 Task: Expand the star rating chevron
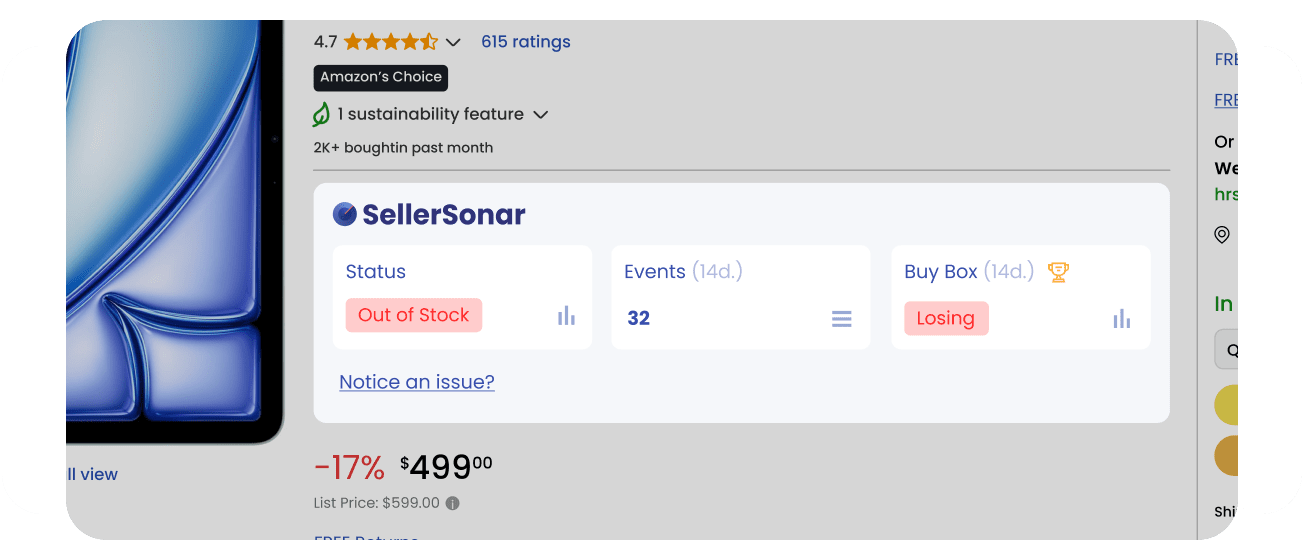coord(453,42)
